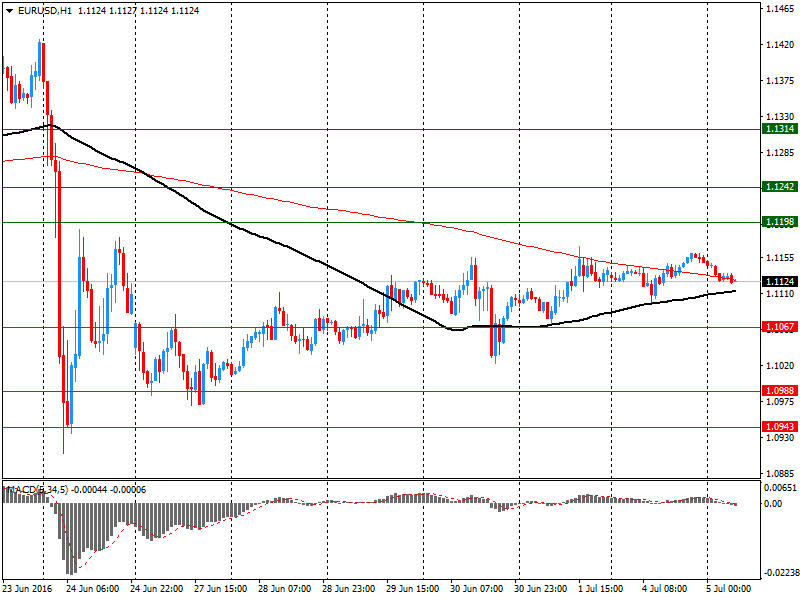Click the 1.1465 price scale value

click(780, 9)
